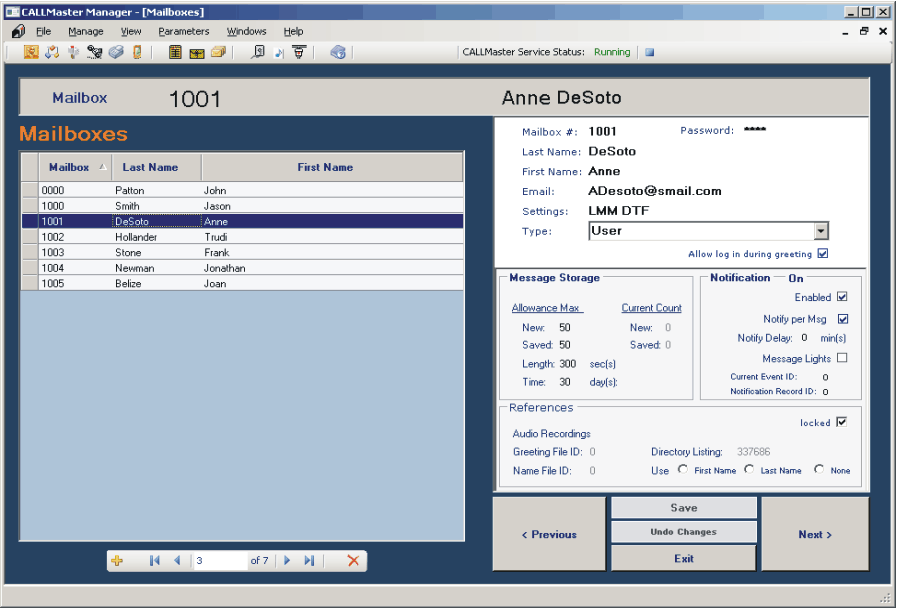Screen dimensions: 897x608
Task: Click the password masked field
Action: (755, 130)
